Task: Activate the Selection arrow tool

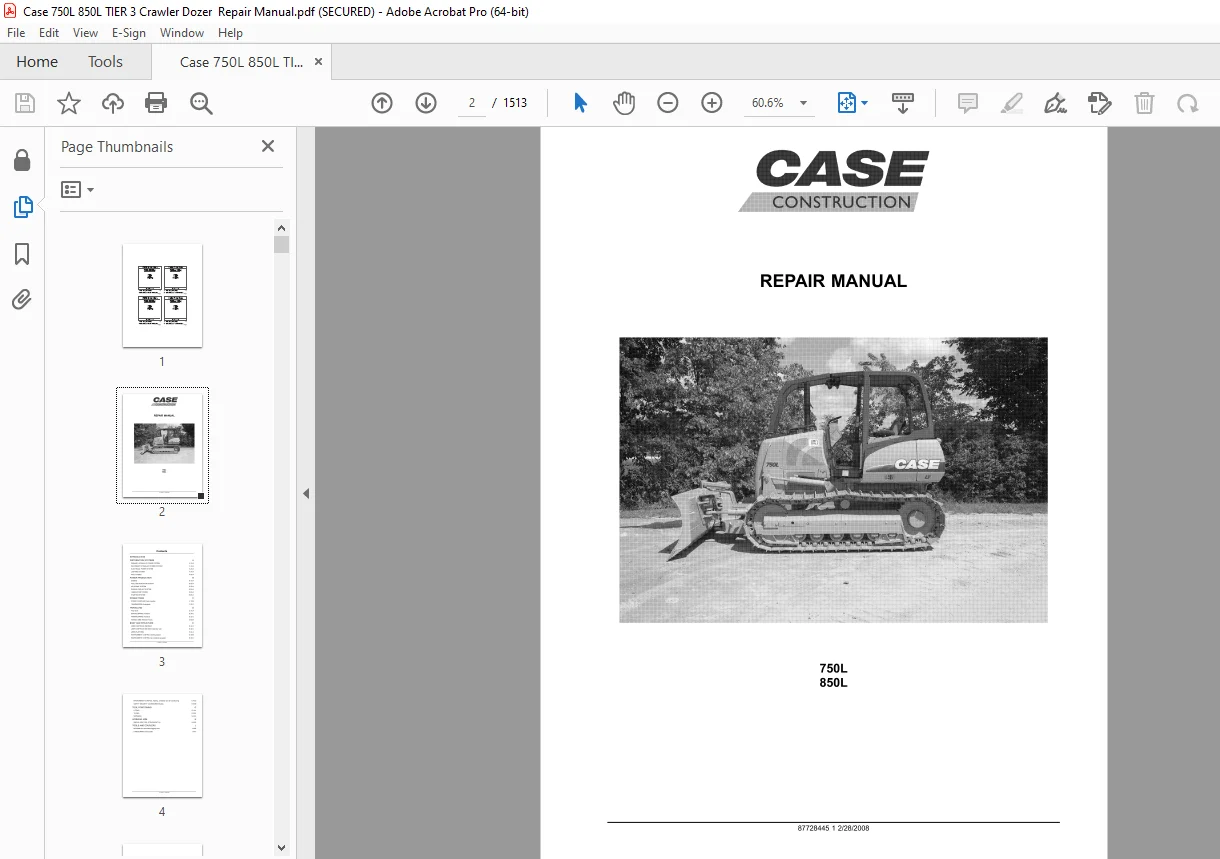Action: click(580, 103)
